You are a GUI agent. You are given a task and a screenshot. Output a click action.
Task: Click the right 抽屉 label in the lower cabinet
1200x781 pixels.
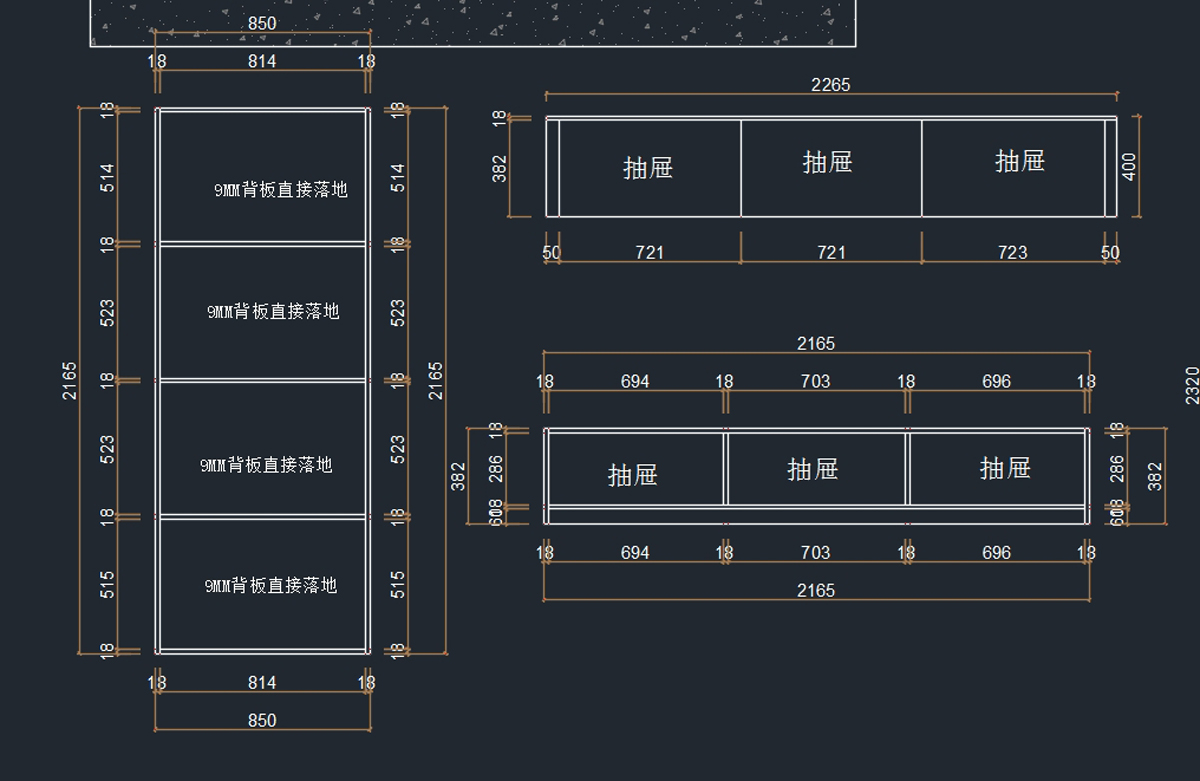point(1005,468)
